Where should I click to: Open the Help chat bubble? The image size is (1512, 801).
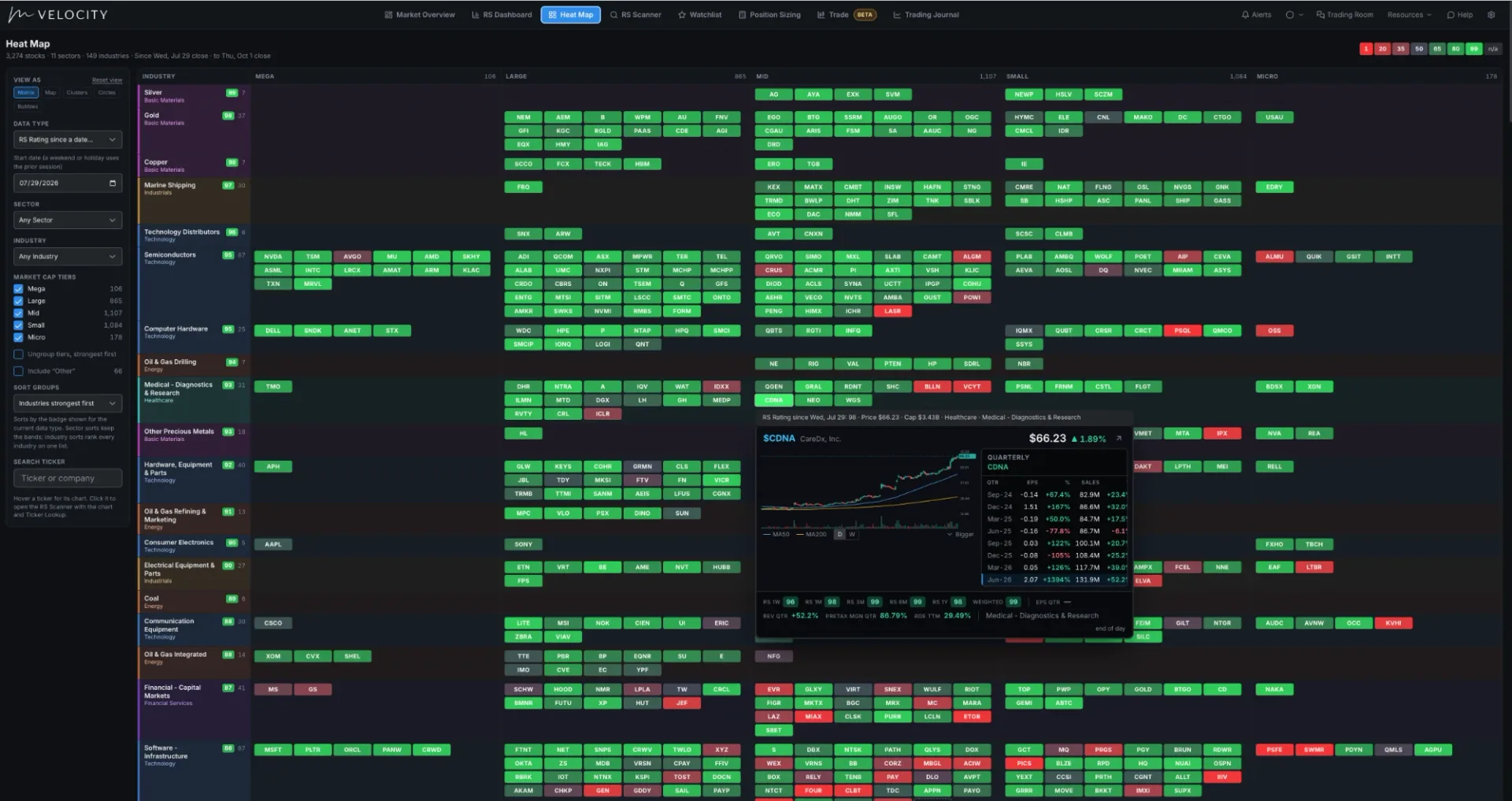[1459, 15]
